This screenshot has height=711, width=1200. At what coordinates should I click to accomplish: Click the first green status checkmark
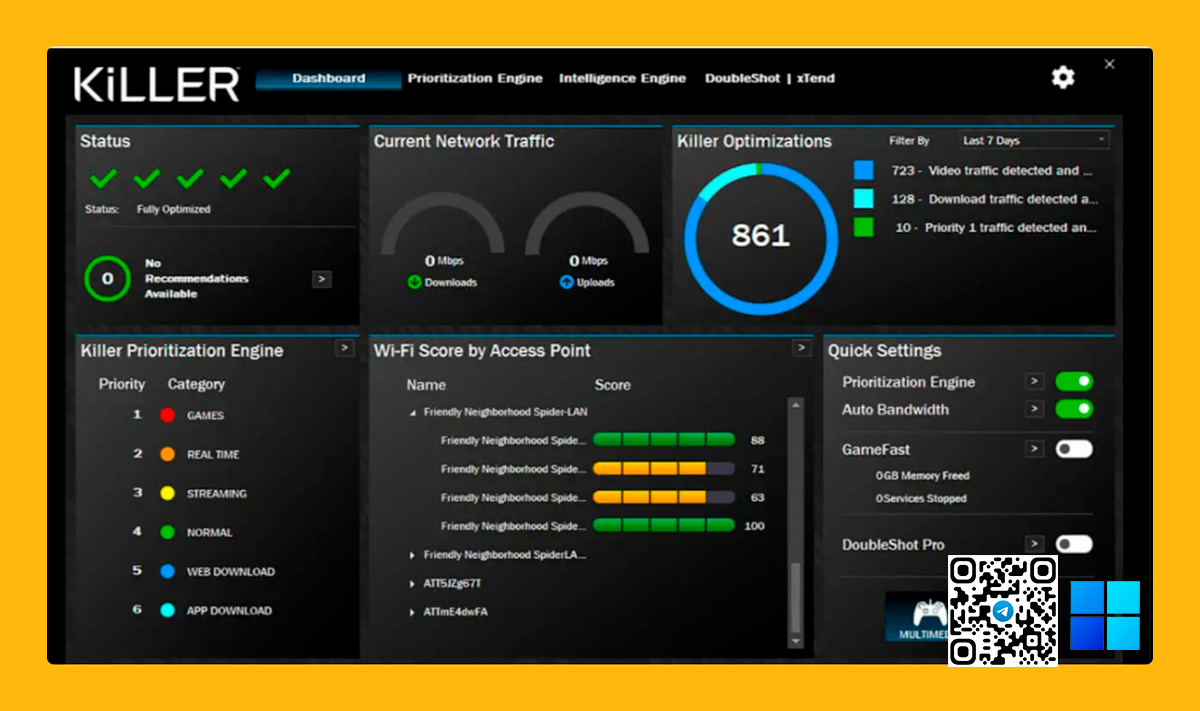[x=103, y=178]
